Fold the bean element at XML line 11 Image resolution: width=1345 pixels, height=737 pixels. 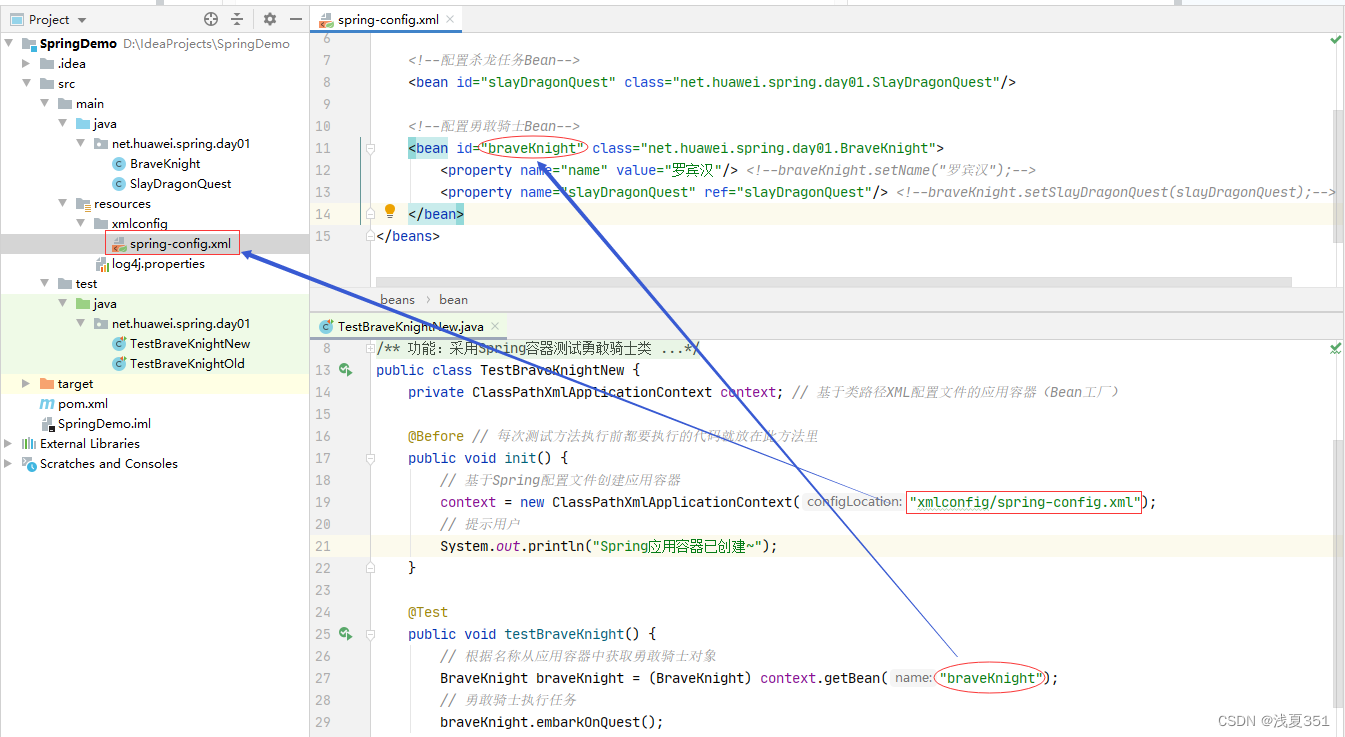(x=370, y=148)
